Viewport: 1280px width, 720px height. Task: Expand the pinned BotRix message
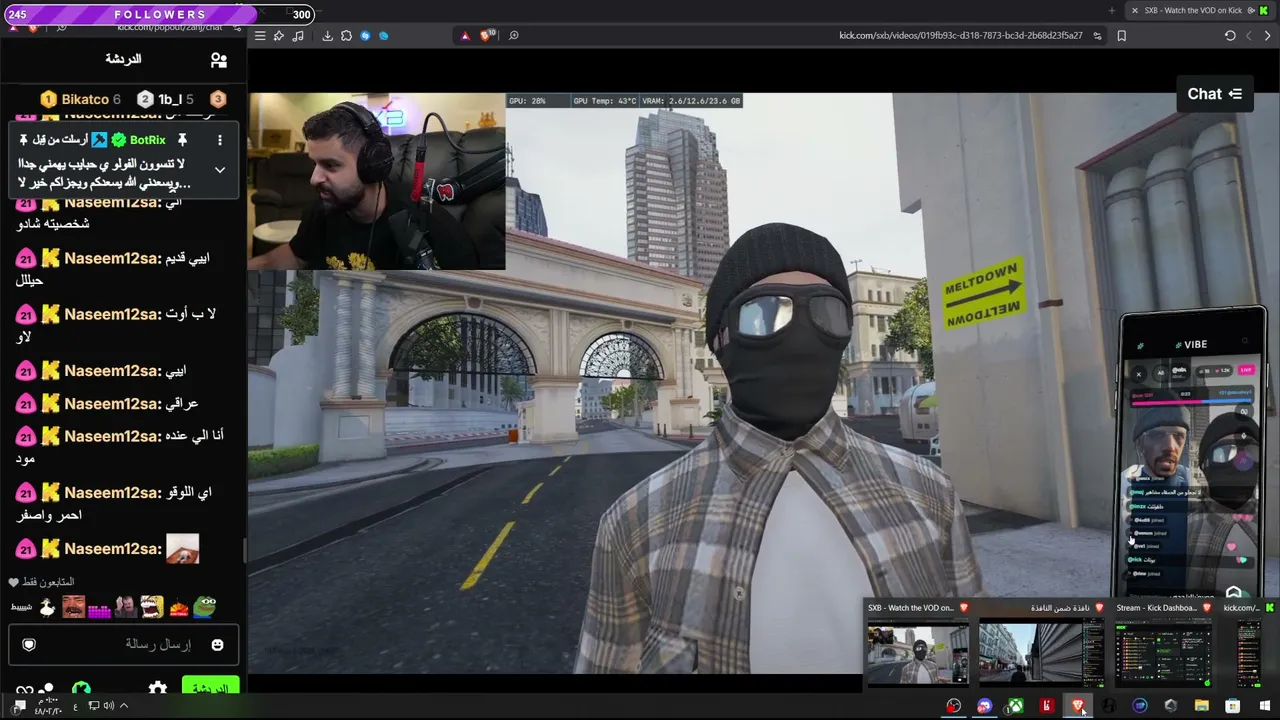coord(220,170)
